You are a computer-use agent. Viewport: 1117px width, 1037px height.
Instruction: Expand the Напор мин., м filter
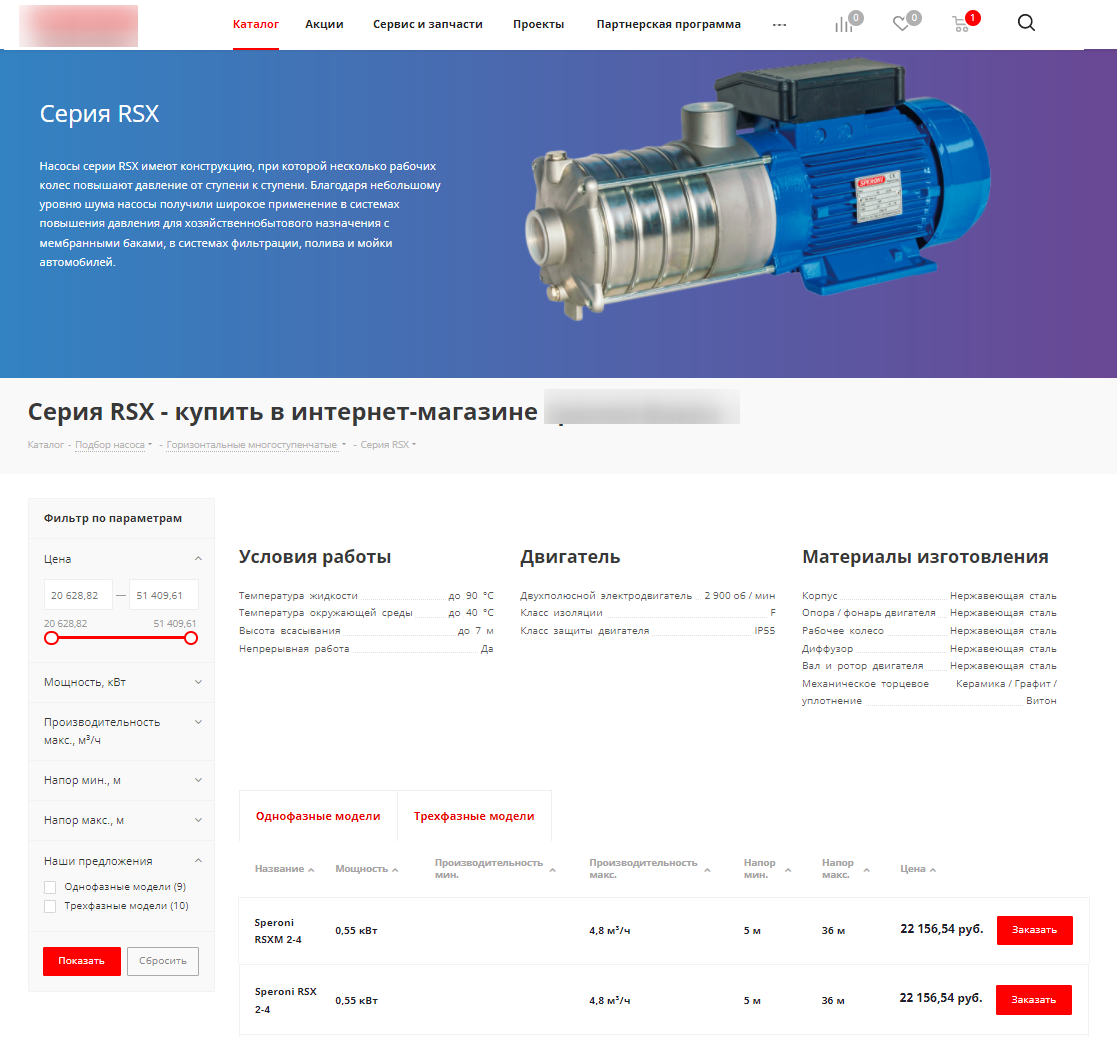(198, 780)
